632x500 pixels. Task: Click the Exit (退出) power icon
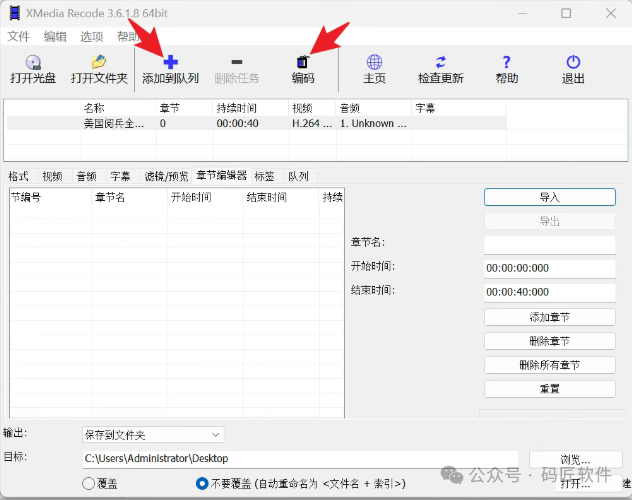click(573, 62)
